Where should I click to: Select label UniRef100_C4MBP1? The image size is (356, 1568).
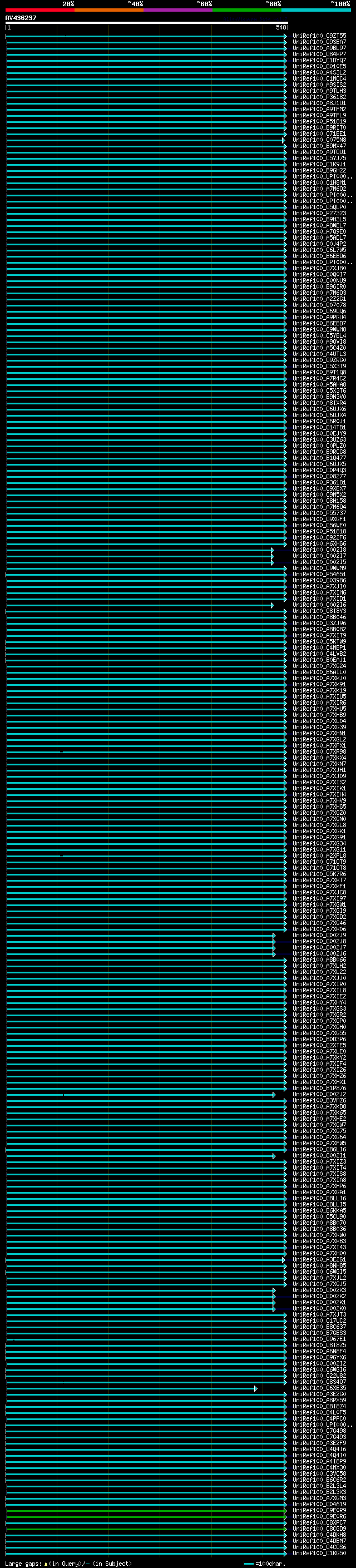[319, 648]
